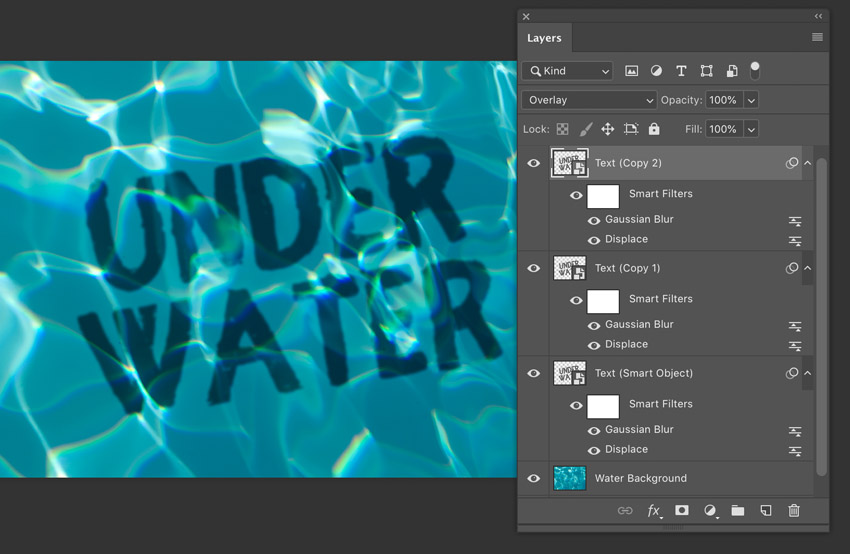The image size is (850, 554).
Task: Collapse Text (Smart Object) smart filters list
Action: pos(808,373)
